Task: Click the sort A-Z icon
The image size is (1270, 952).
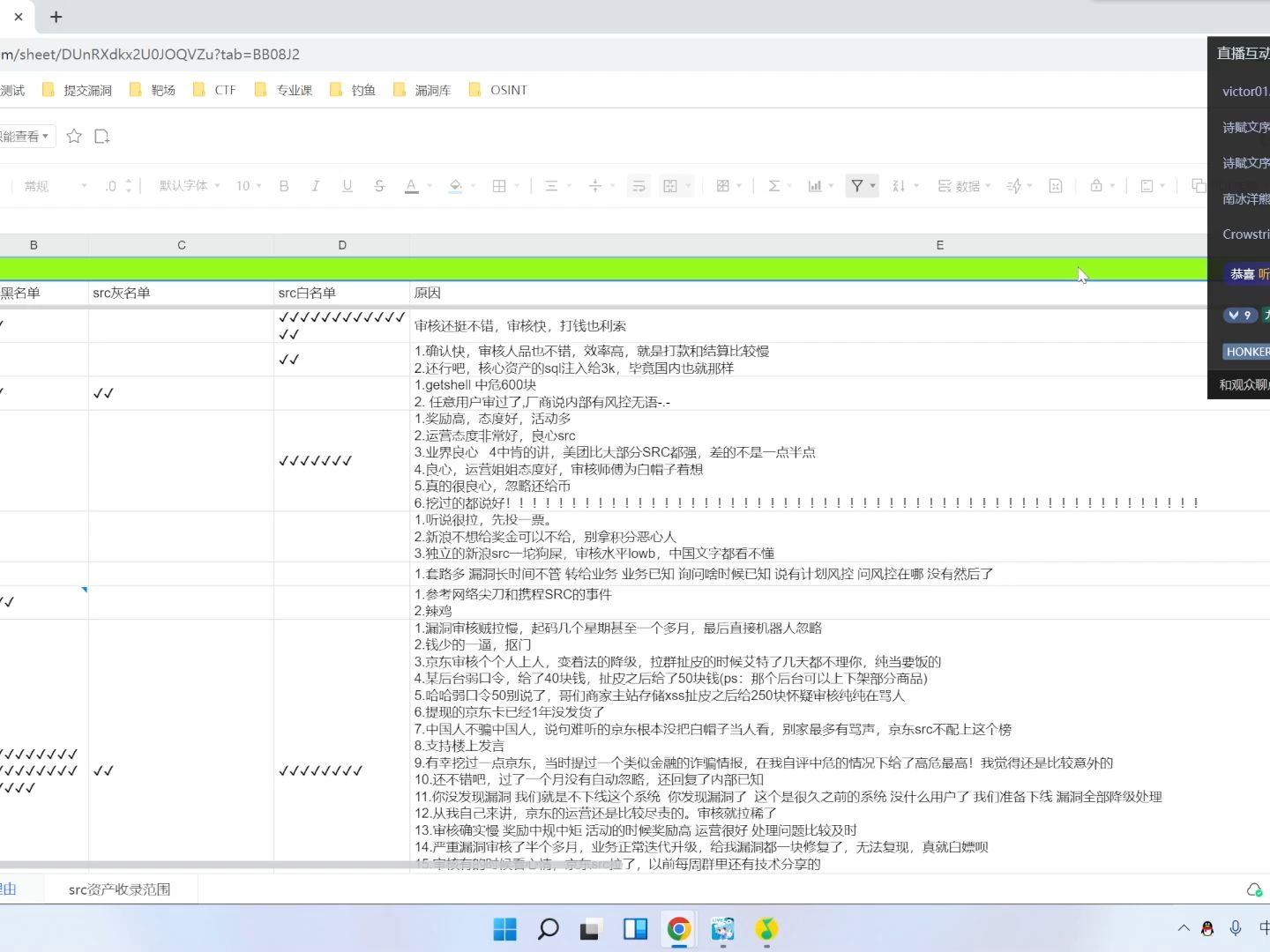Action: coord(899,186)
